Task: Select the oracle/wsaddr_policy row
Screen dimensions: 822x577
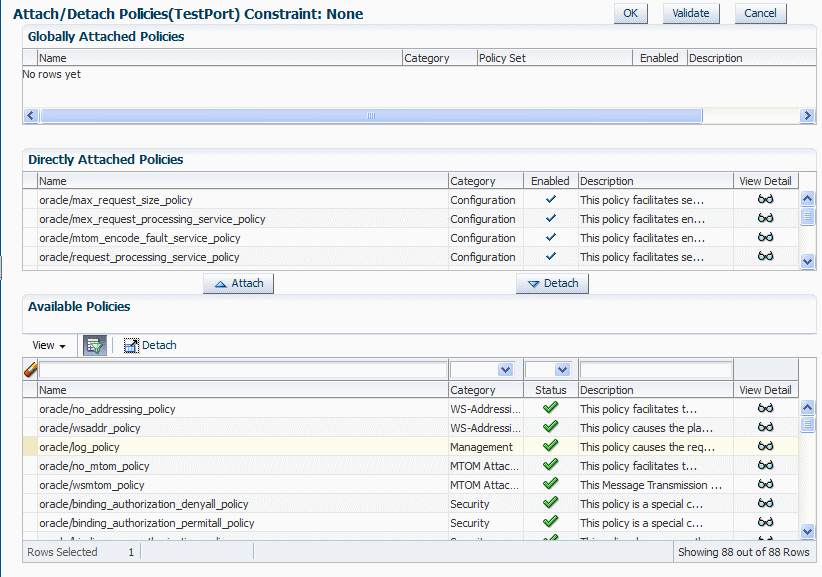Action: [410, 428]
